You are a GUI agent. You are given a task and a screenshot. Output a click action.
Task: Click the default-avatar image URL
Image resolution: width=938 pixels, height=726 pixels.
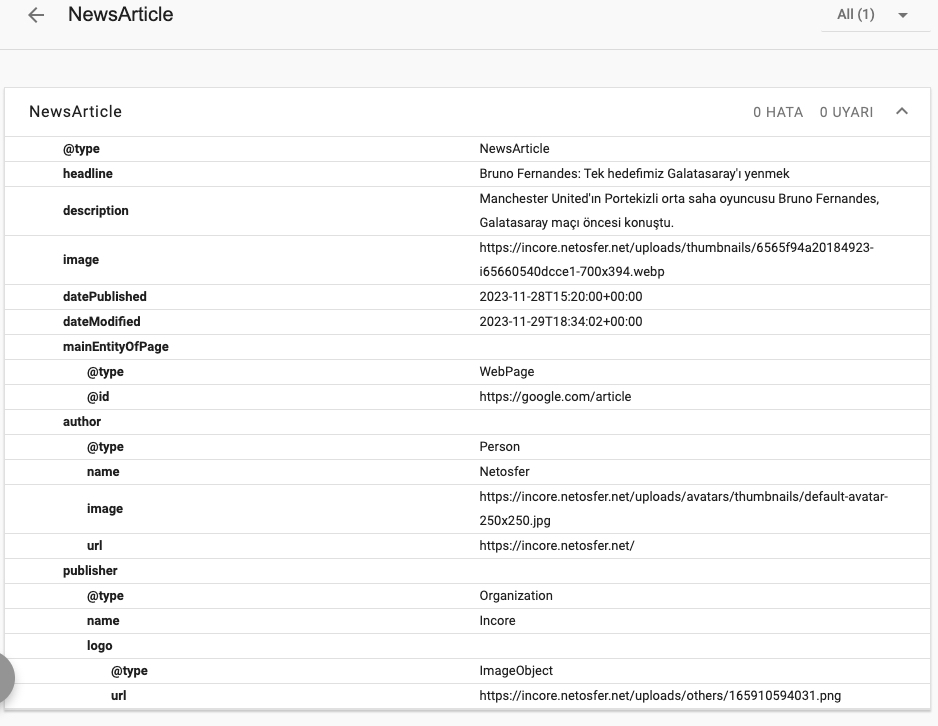click(683, 508)
